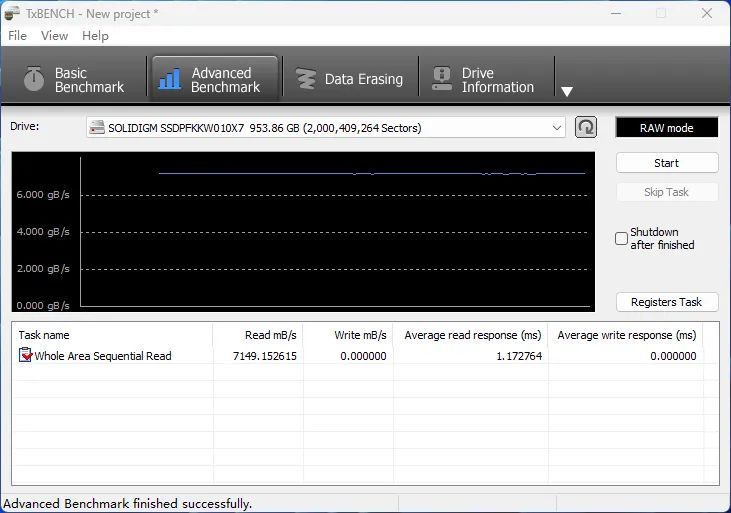Image resolution: width=731 pixels, height=513 pixels.
Task: Toggle Shutdown after finished checkbox
Action: click(x=621, y=238)
